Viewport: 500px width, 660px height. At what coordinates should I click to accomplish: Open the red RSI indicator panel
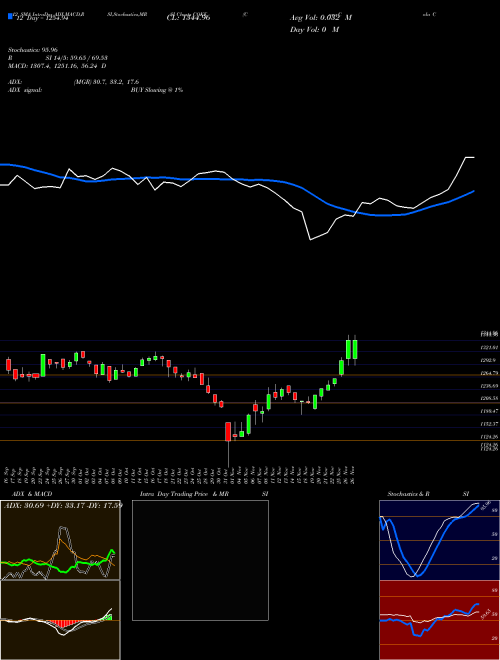[x=439, y=620]
